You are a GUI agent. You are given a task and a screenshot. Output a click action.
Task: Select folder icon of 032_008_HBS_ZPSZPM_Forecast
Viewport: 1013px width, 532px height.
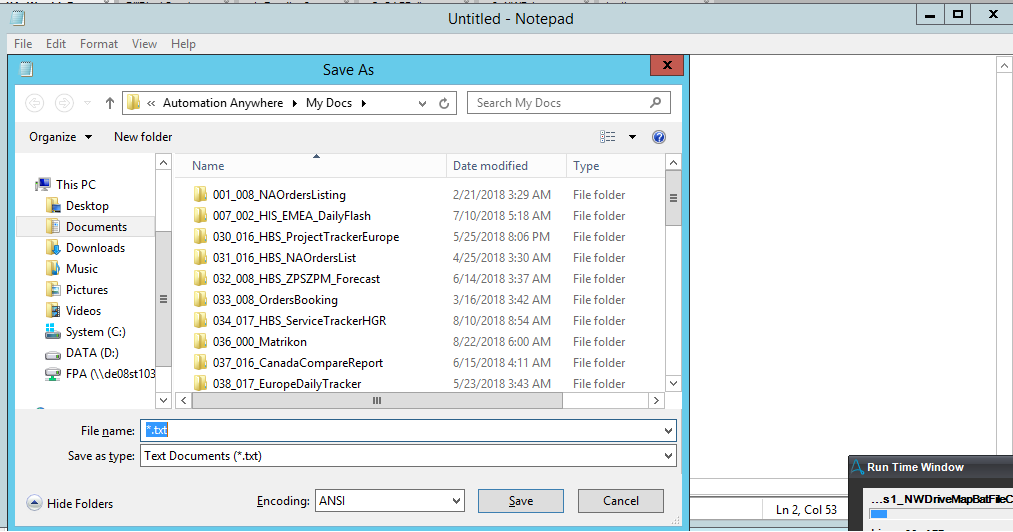pyautogui.click(x=200, y=279)
